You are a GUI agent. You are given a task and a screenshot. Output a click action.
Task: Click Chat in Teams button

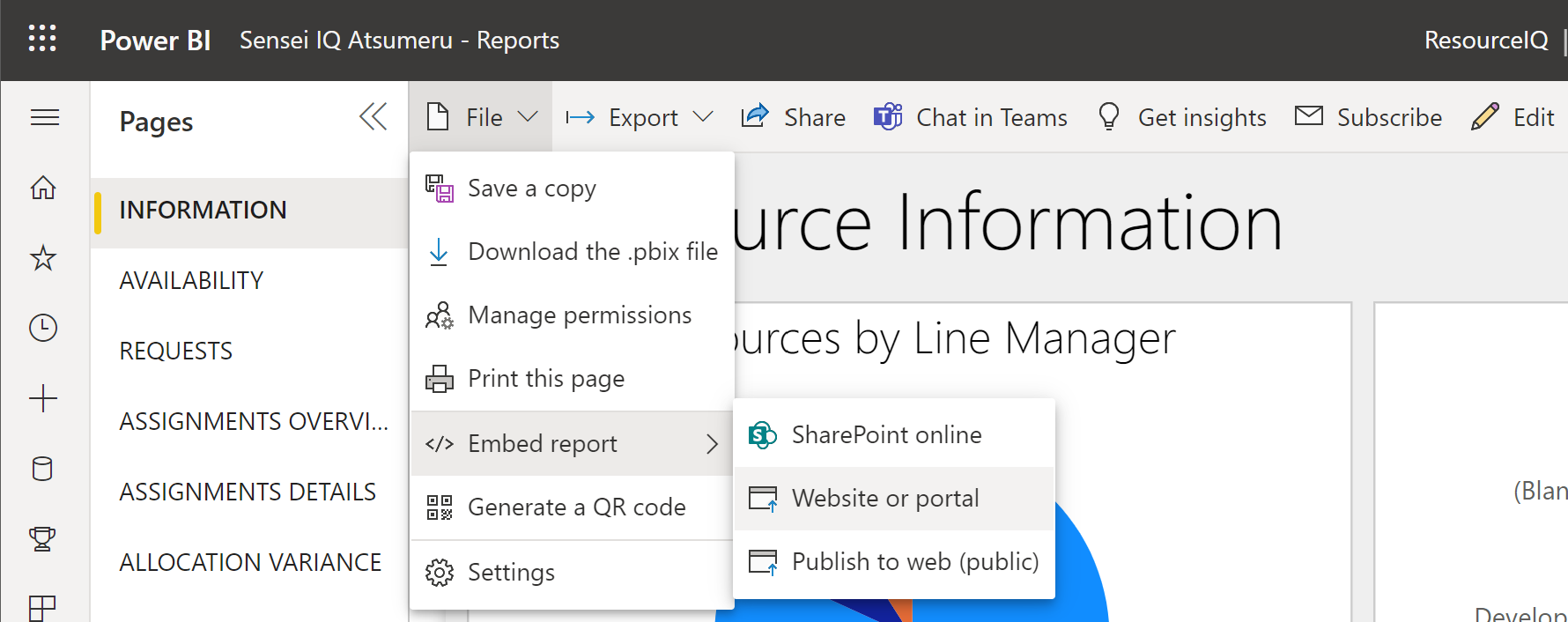(x=971, y=117)
